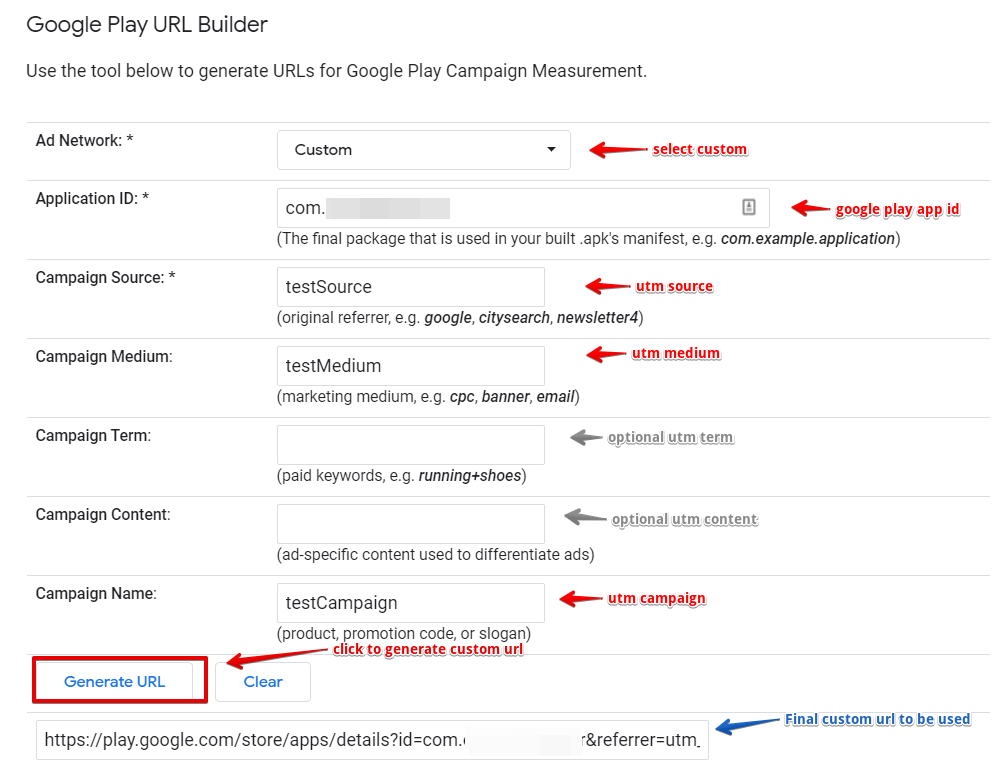
Task: Click the Campaign Source field containing testSource
Action: point(410,287)
